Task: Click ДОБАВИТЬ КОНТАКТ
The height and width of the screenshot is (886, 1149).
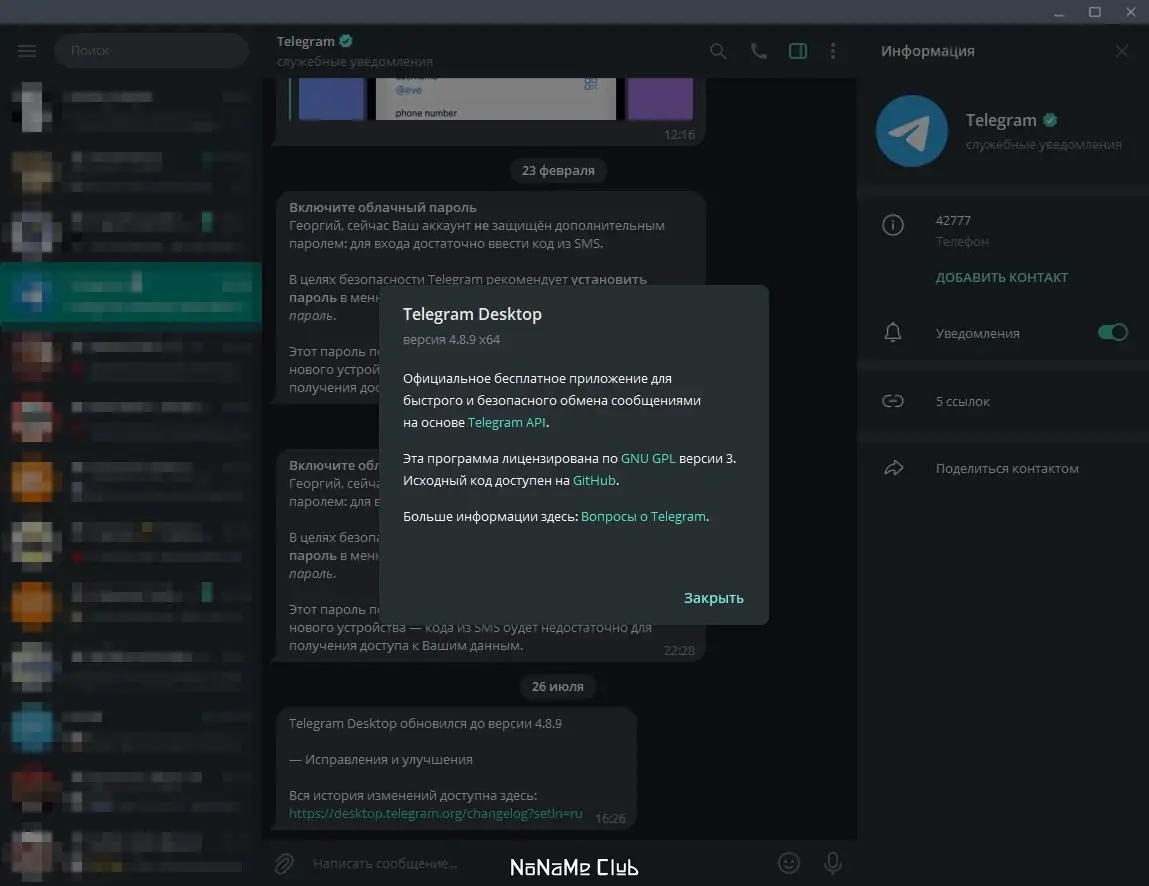Action: tap(1001, 278)
